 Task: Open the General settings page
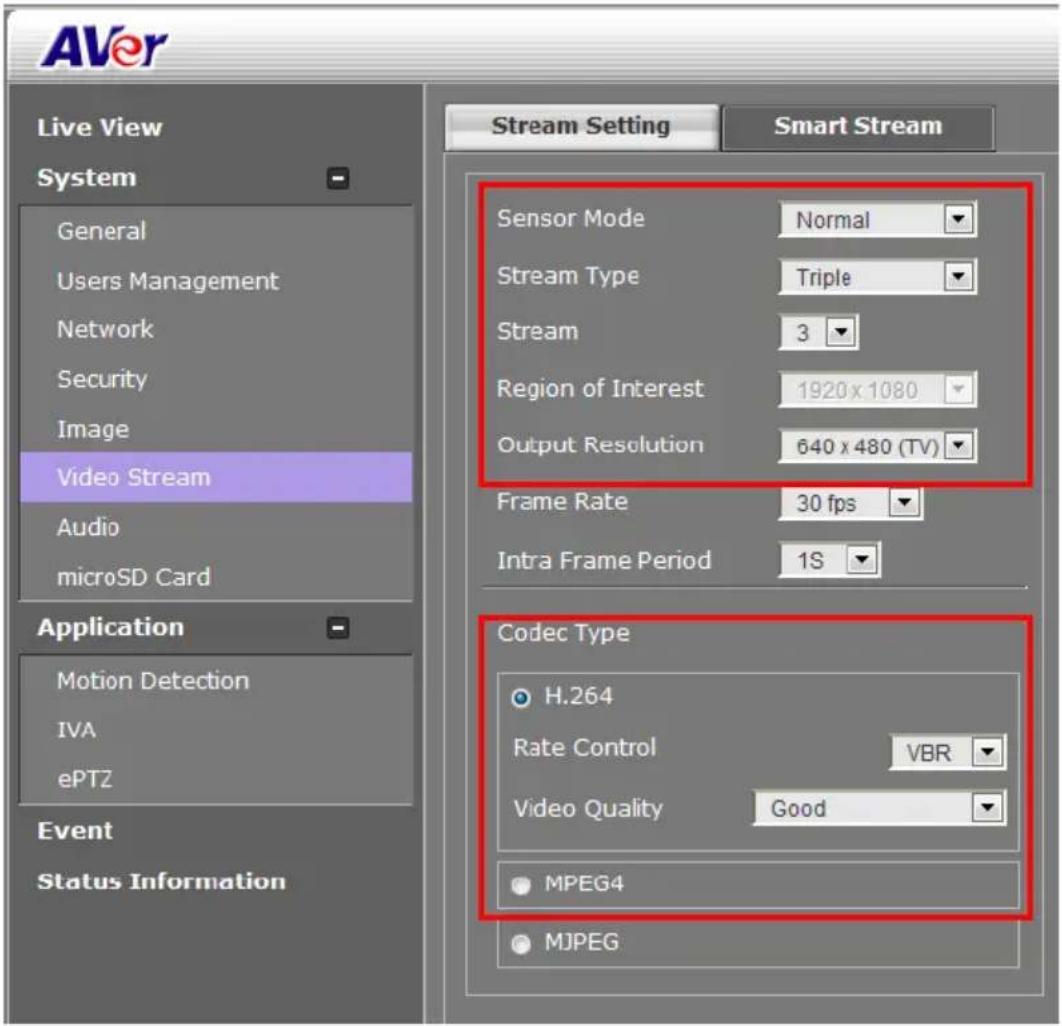(x=102, y=231)
